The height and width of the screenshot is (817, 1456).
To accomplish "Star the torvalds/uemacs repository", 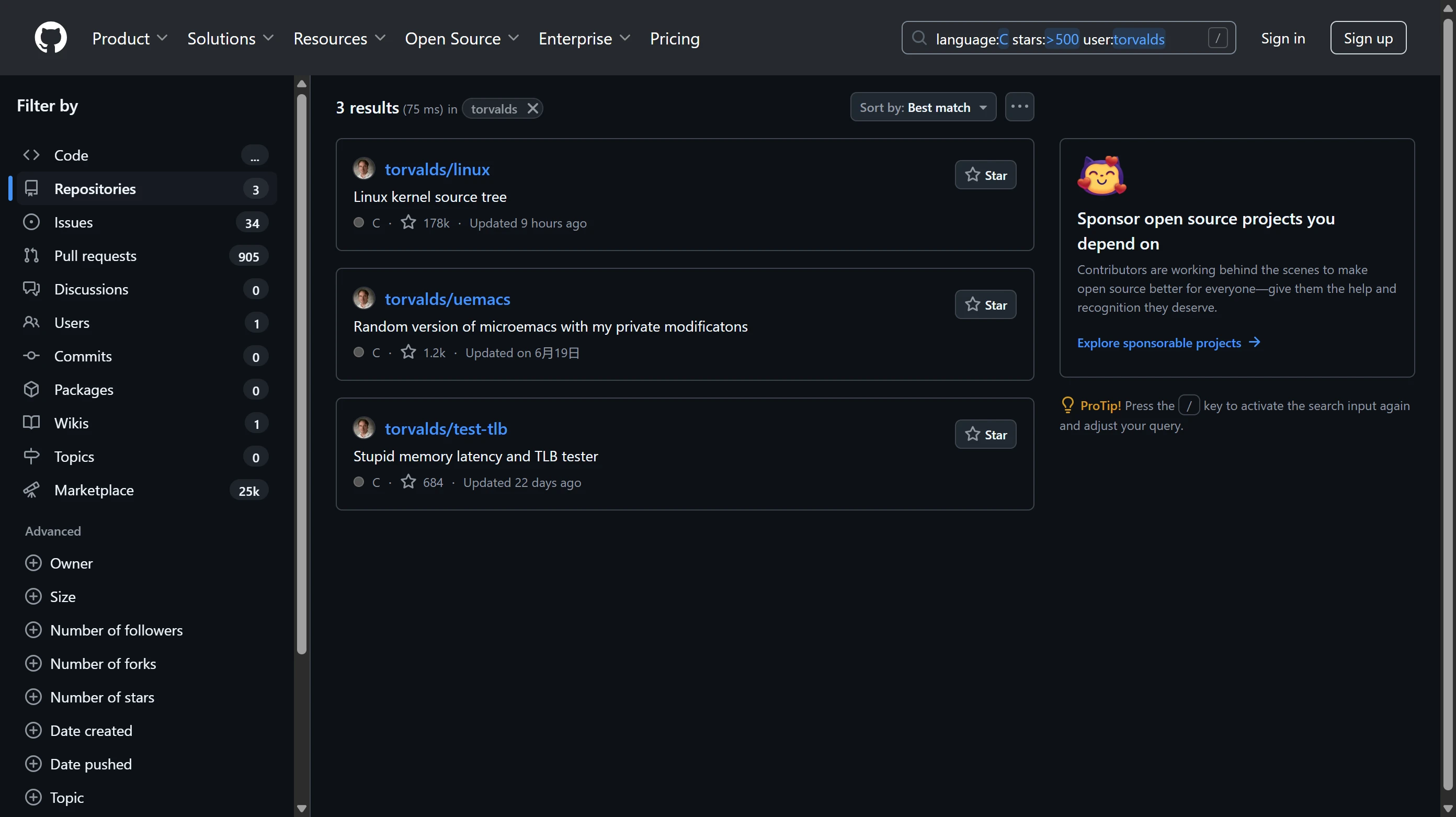I will pos(985,305).
